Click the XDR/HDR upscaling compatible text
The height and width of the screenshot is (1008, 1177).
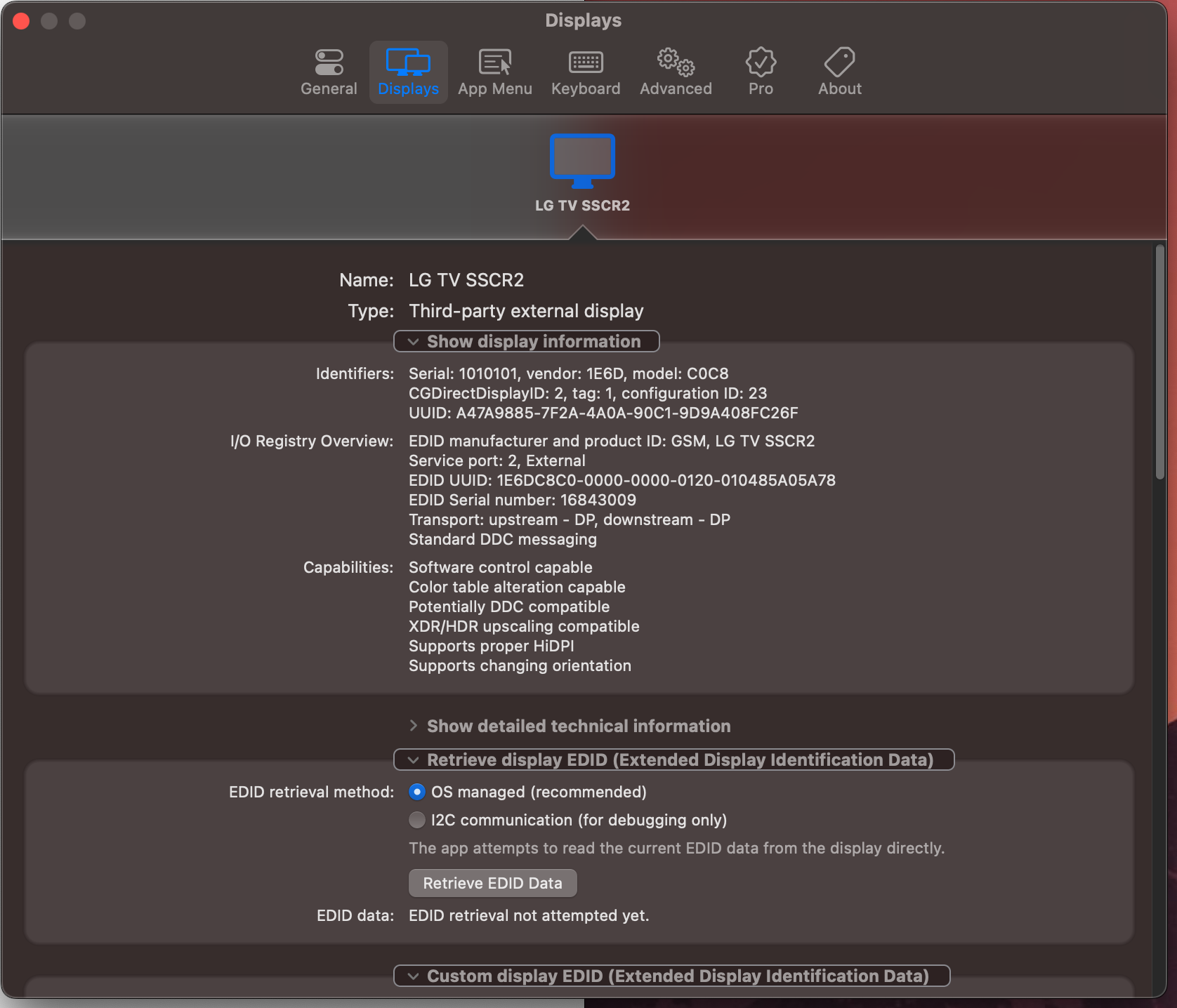pyautogui.click(x=524, y=626)
